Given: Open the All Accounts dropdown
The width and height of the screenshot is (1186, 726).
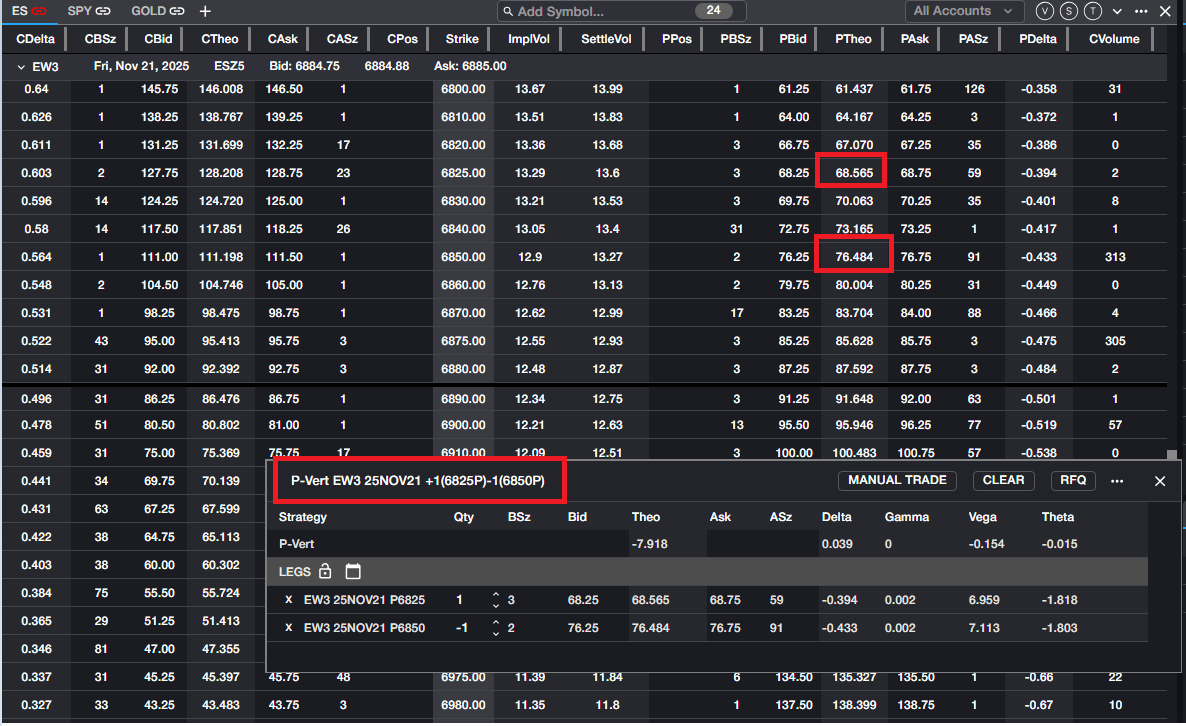Looking at the screenshot, I should [x=963, y=11].
